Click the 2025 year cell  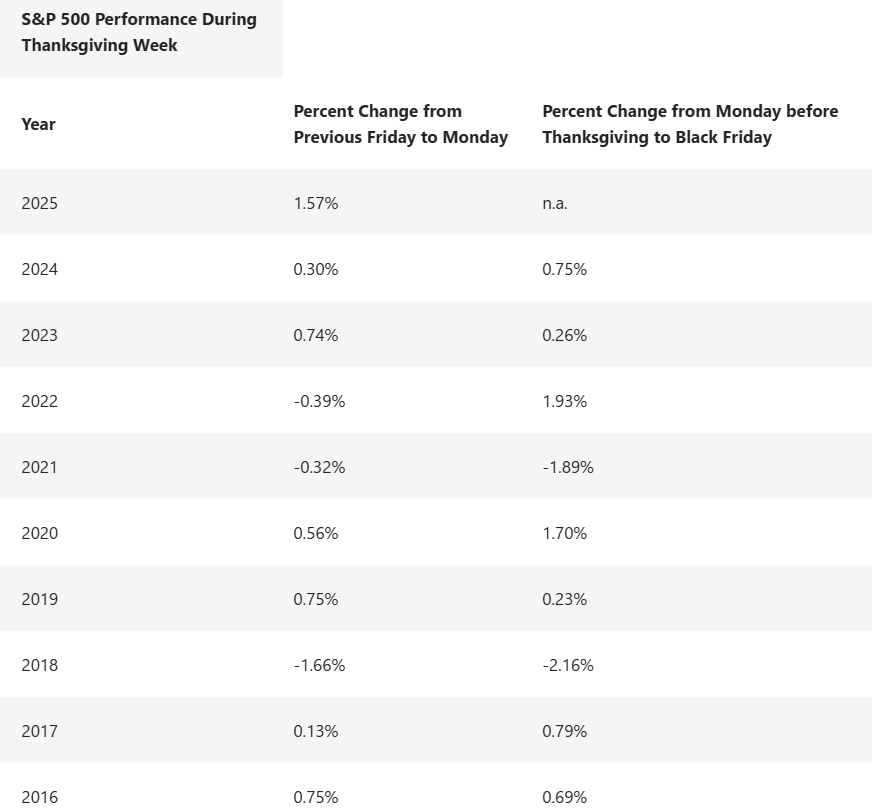point(40,203)
